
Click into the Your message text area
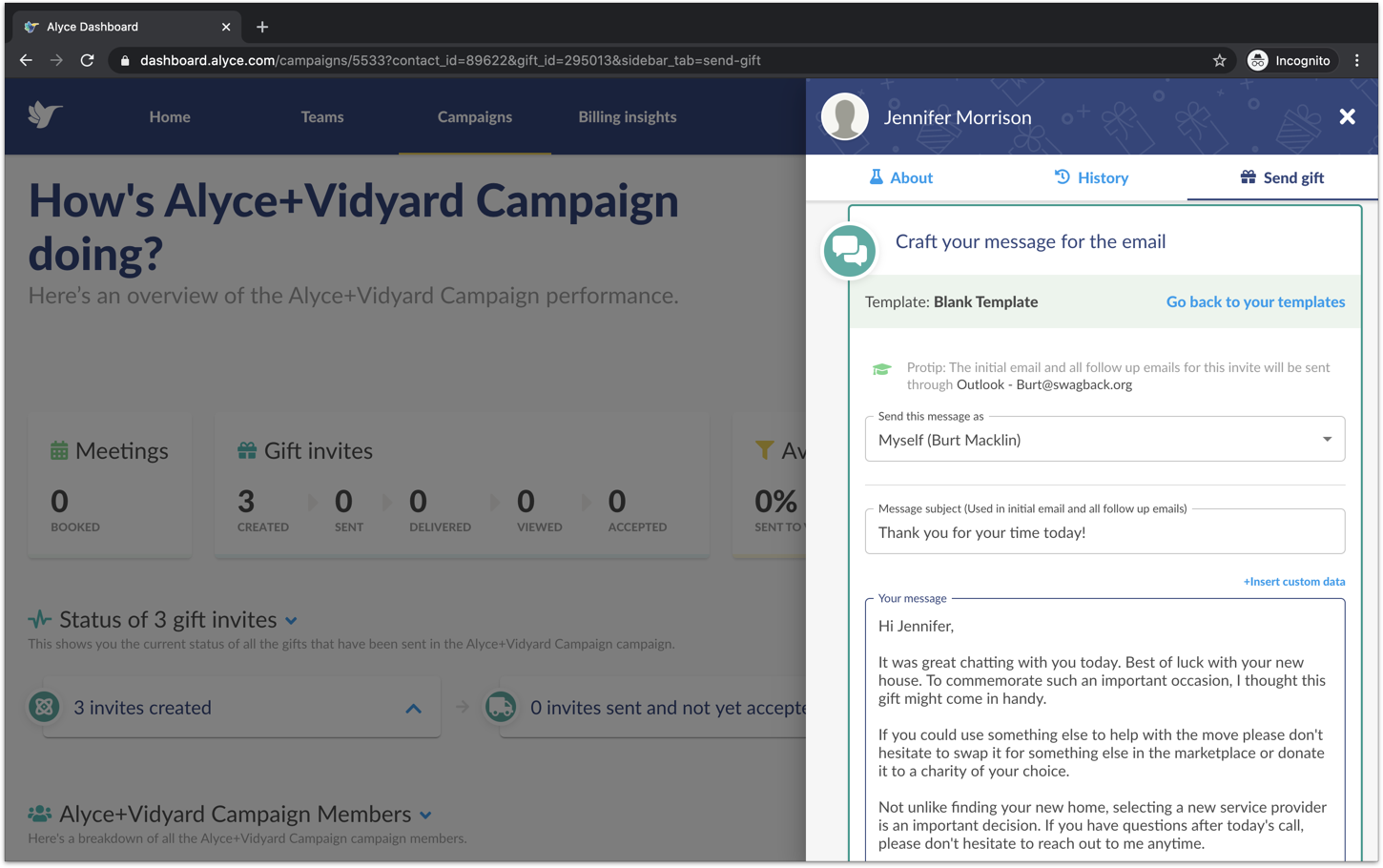pos(1104,731)
